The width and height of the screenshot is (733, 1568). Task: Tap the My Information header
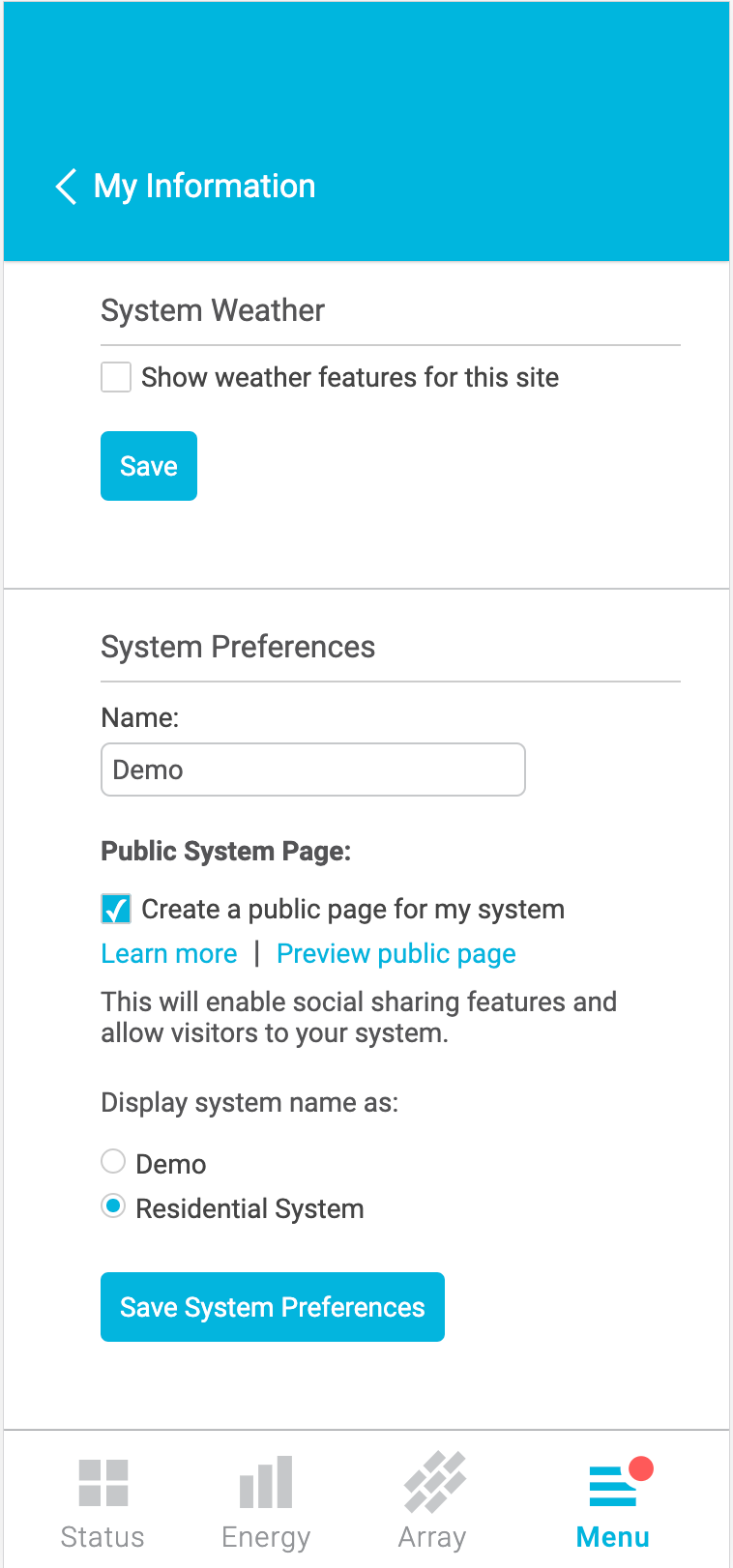pyautogui.click(x=204, y=185)
